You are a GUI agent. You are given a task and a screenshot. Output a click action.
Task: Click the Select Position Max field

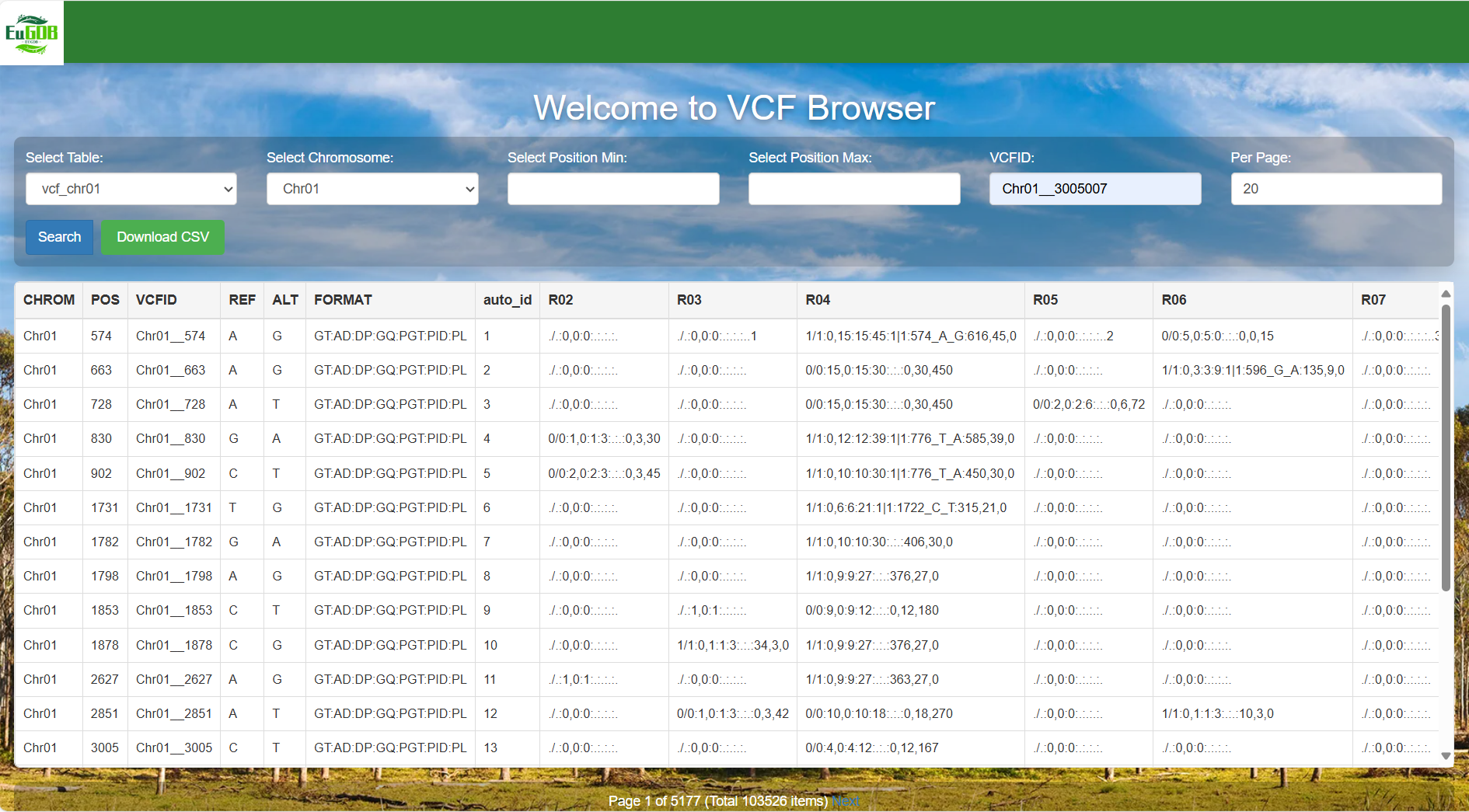[x=853, y=188]
